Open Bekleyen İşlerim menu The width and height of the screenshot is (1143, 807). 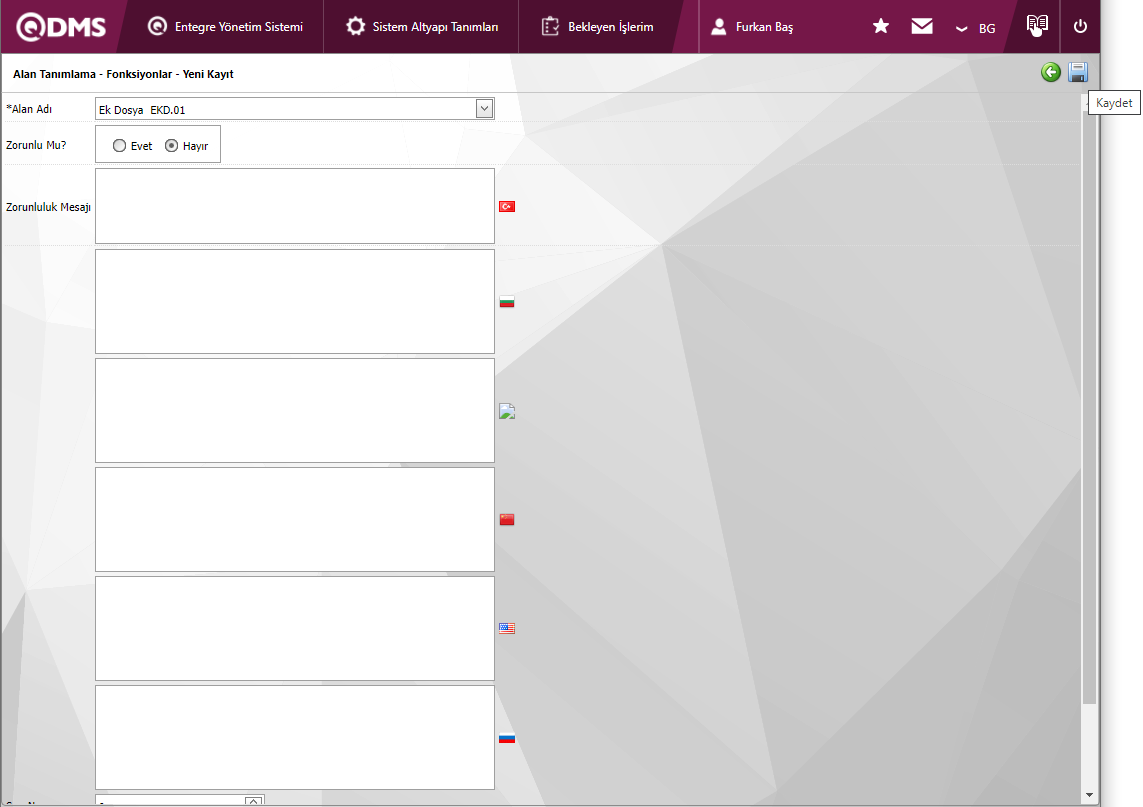(598, 27)
